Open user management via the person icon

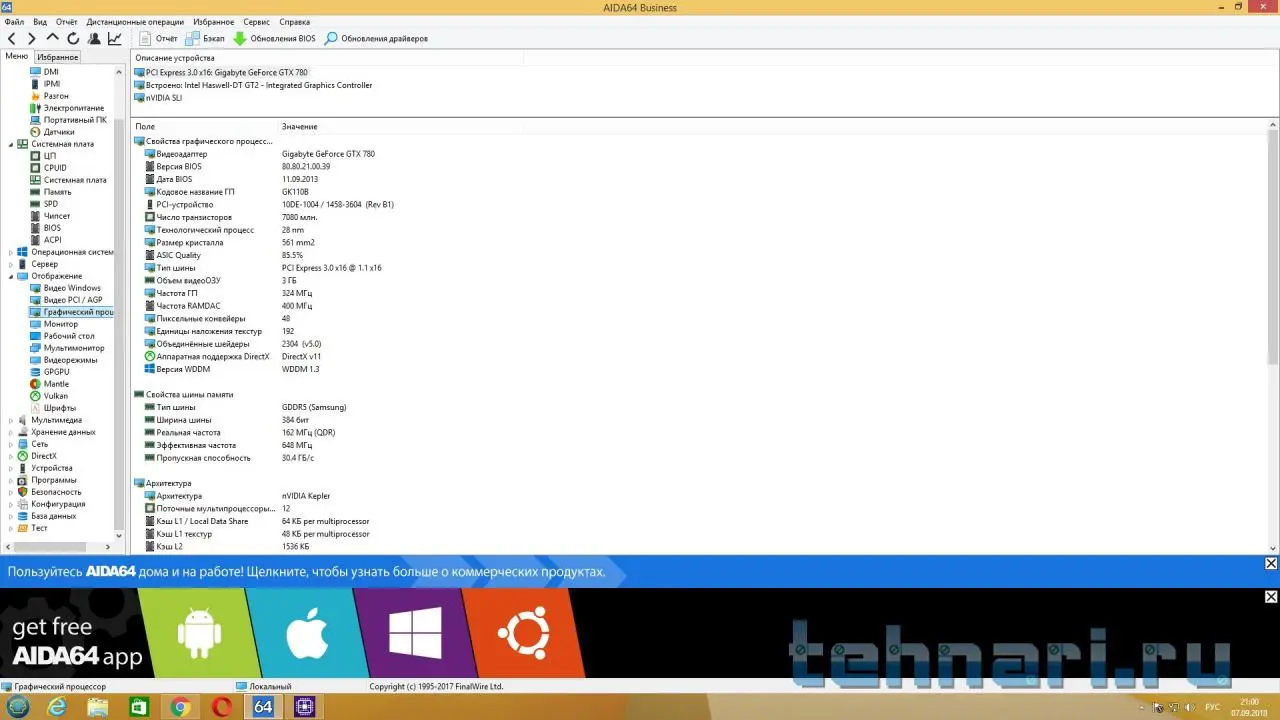coord(94,39)
